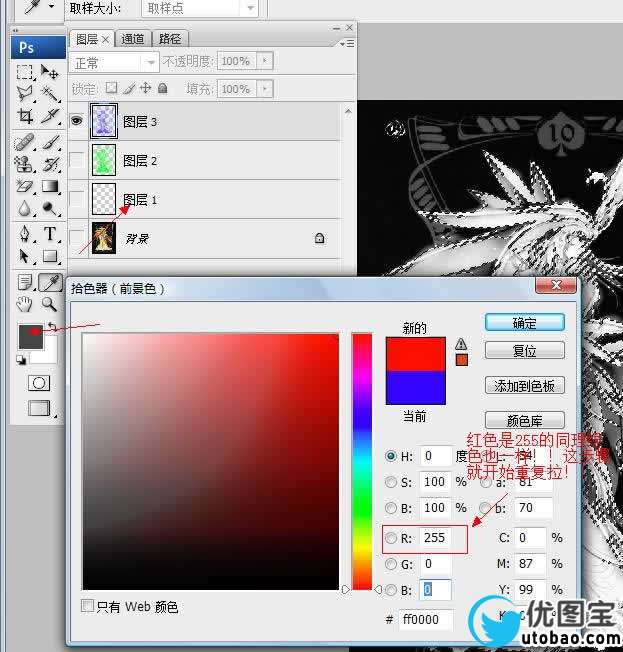The width and height of the screenshot is (623, 652).
Task: Click the 图层 3 layer thumbnail
Action: point(104,121)
